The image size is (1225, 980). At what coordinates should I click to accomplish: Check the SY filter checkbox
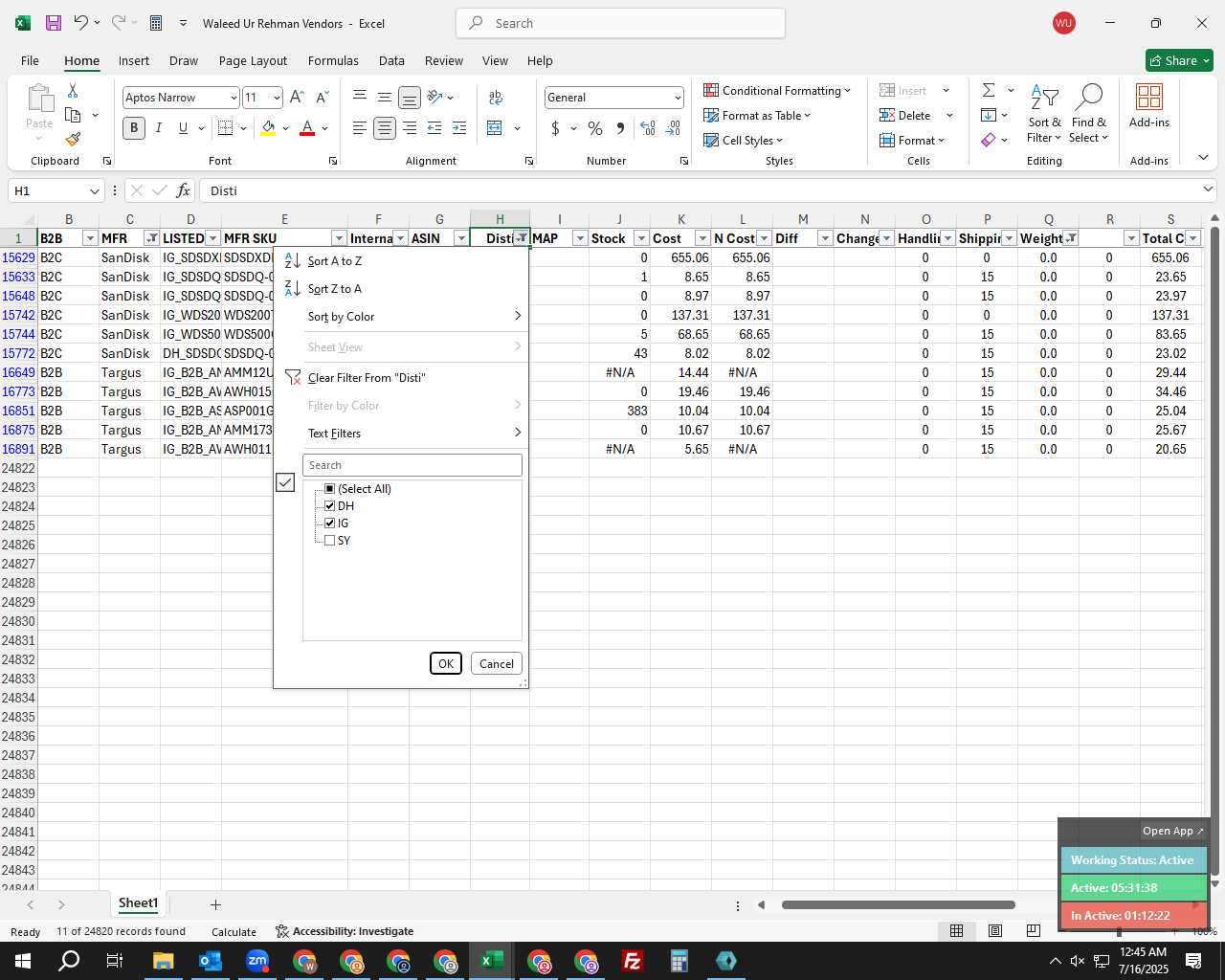coord(329,541)
